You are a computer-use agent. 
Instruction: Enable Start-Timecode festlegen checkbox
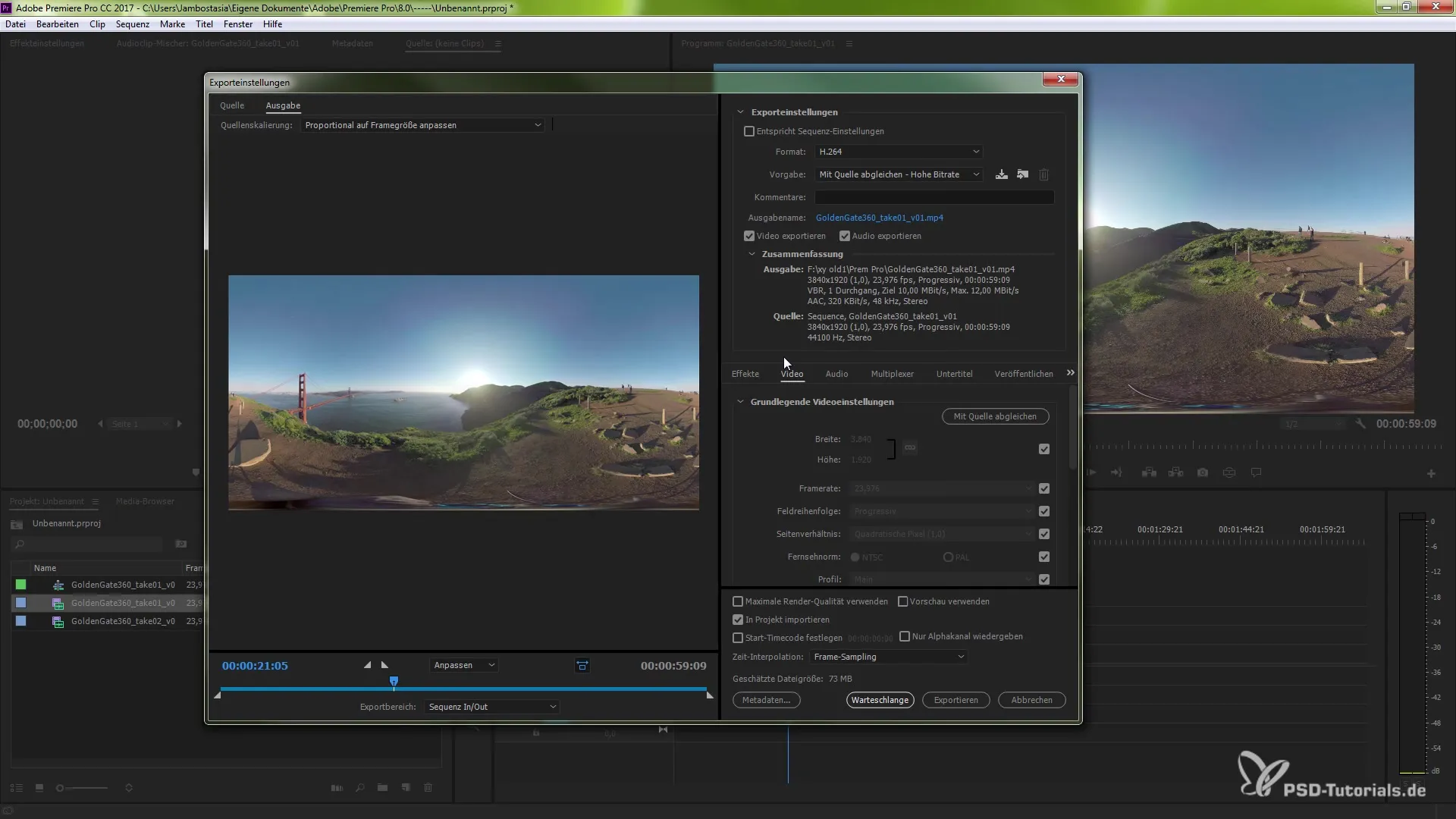pos(738,638)
